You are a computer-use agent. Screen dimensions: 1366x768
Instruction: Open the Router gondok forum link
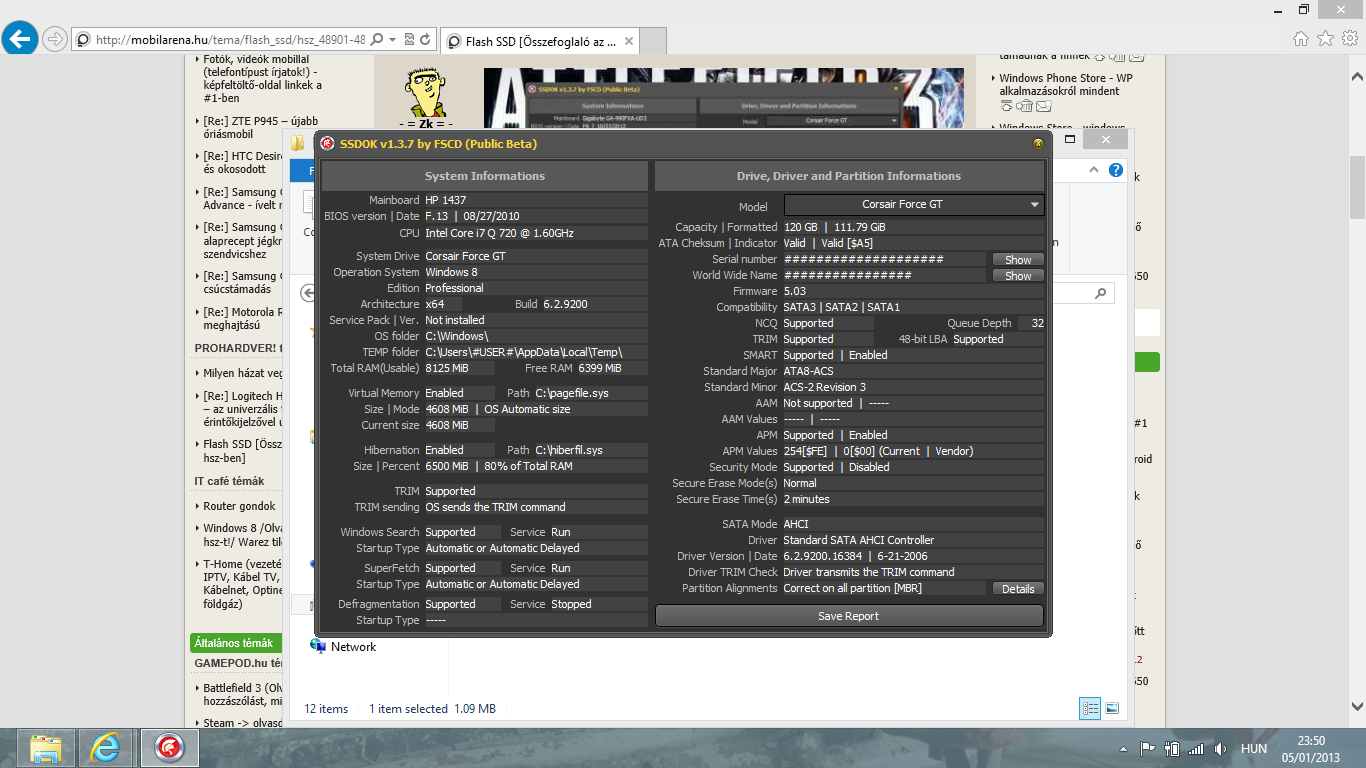239,506
